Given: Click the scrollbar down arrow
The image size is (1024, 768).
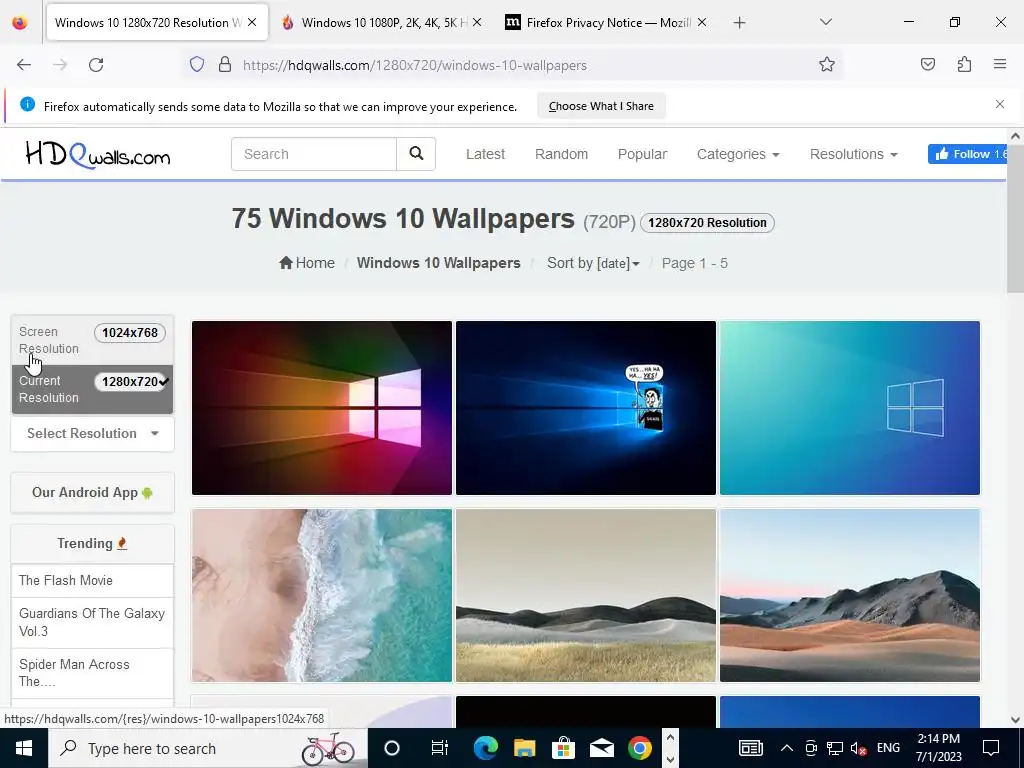Looking at the screenshot, I should click(1015, 720).
